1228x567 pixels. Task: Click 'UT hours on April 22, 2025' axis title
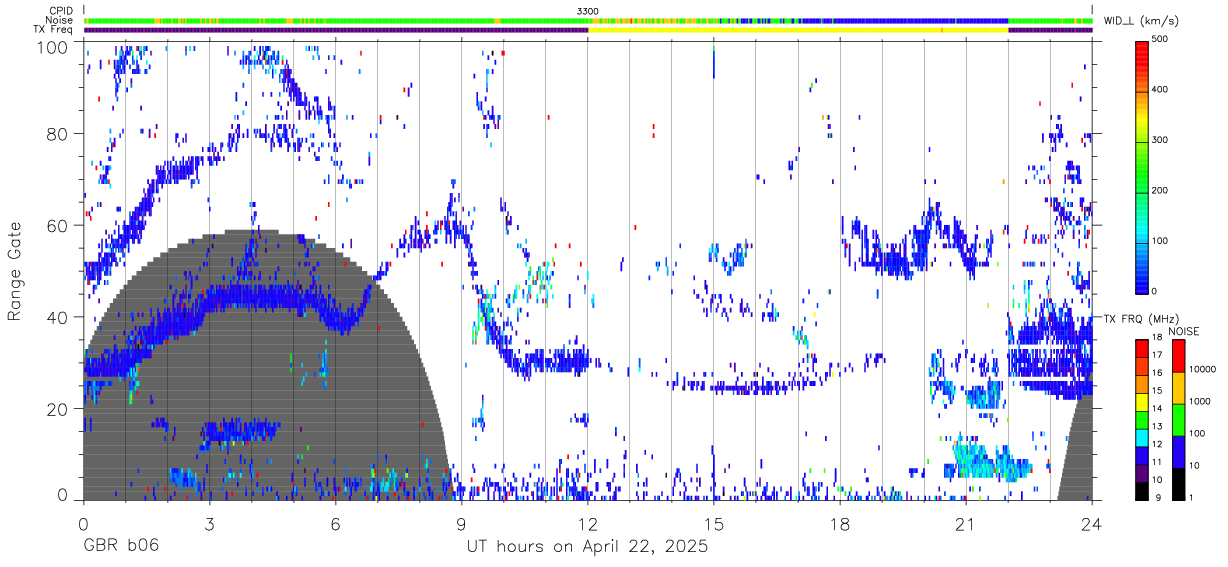click(x=588, y=547)
